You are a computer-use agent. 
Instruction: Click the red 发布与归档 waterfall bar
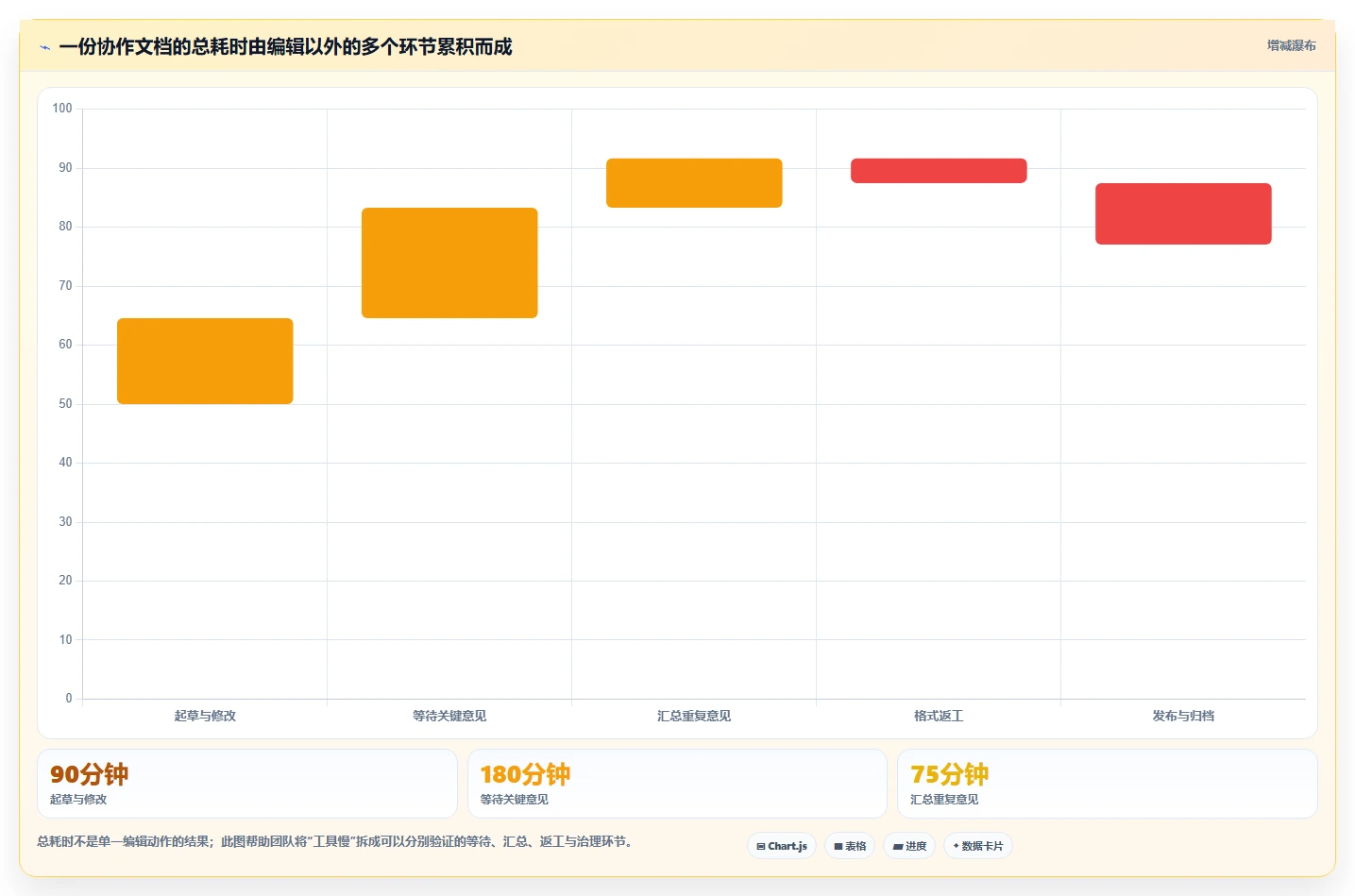1183,213
